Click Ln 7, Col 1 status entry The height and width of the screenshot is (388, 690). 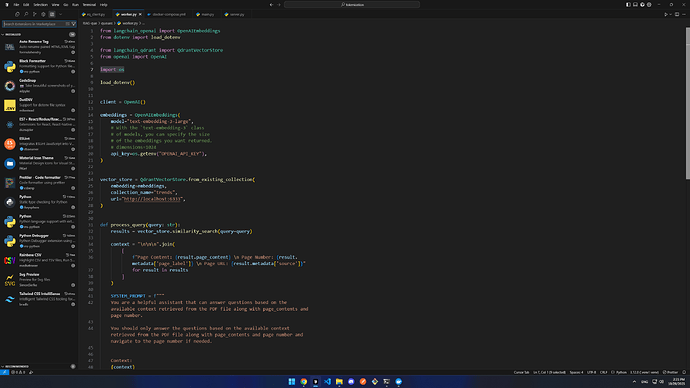click(549, 372)
